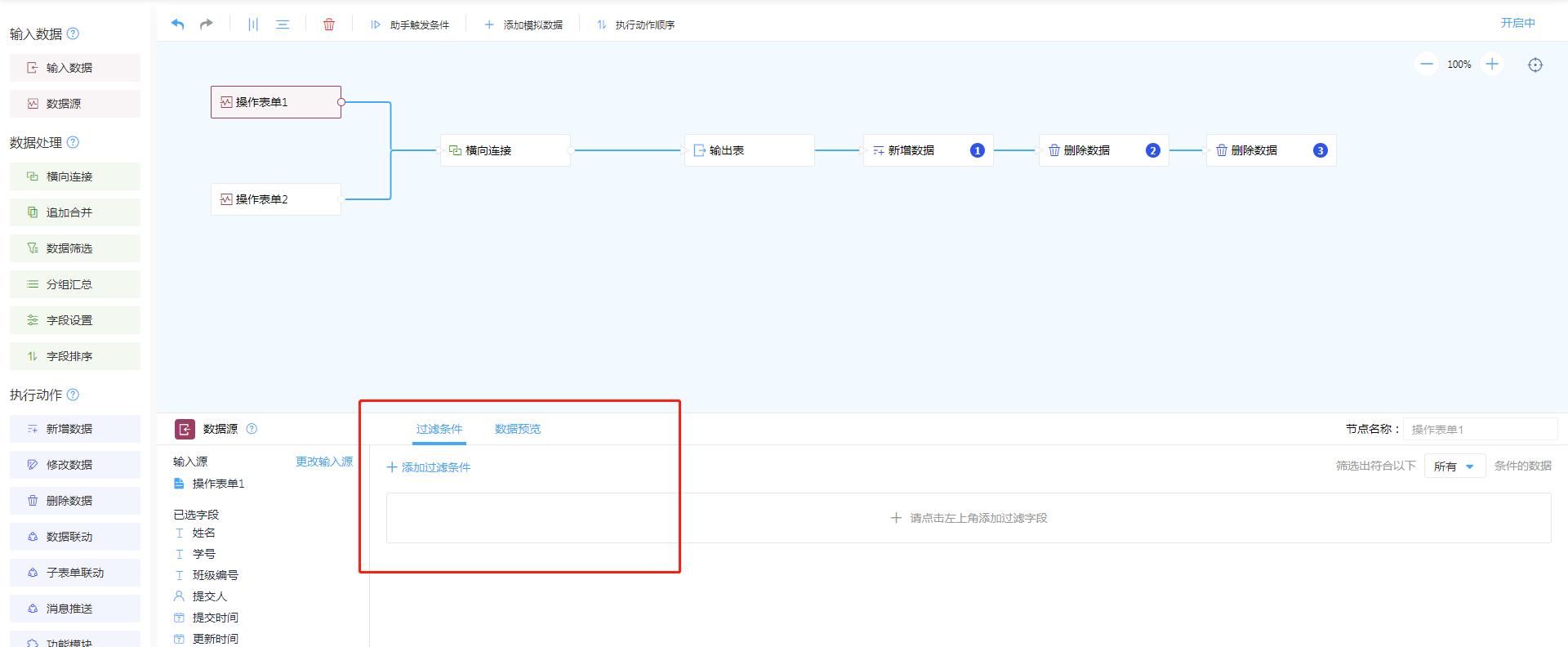The image size is (1568, 647).
Task: Open 助手触发条件 in toolbar
Action: click(x=410, y=25)
